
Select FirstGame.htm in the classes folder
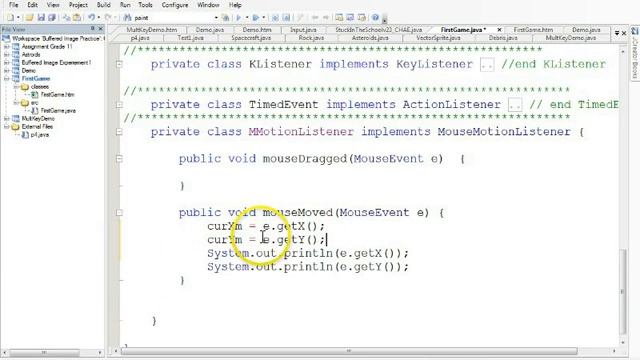(x=58, y=94)
